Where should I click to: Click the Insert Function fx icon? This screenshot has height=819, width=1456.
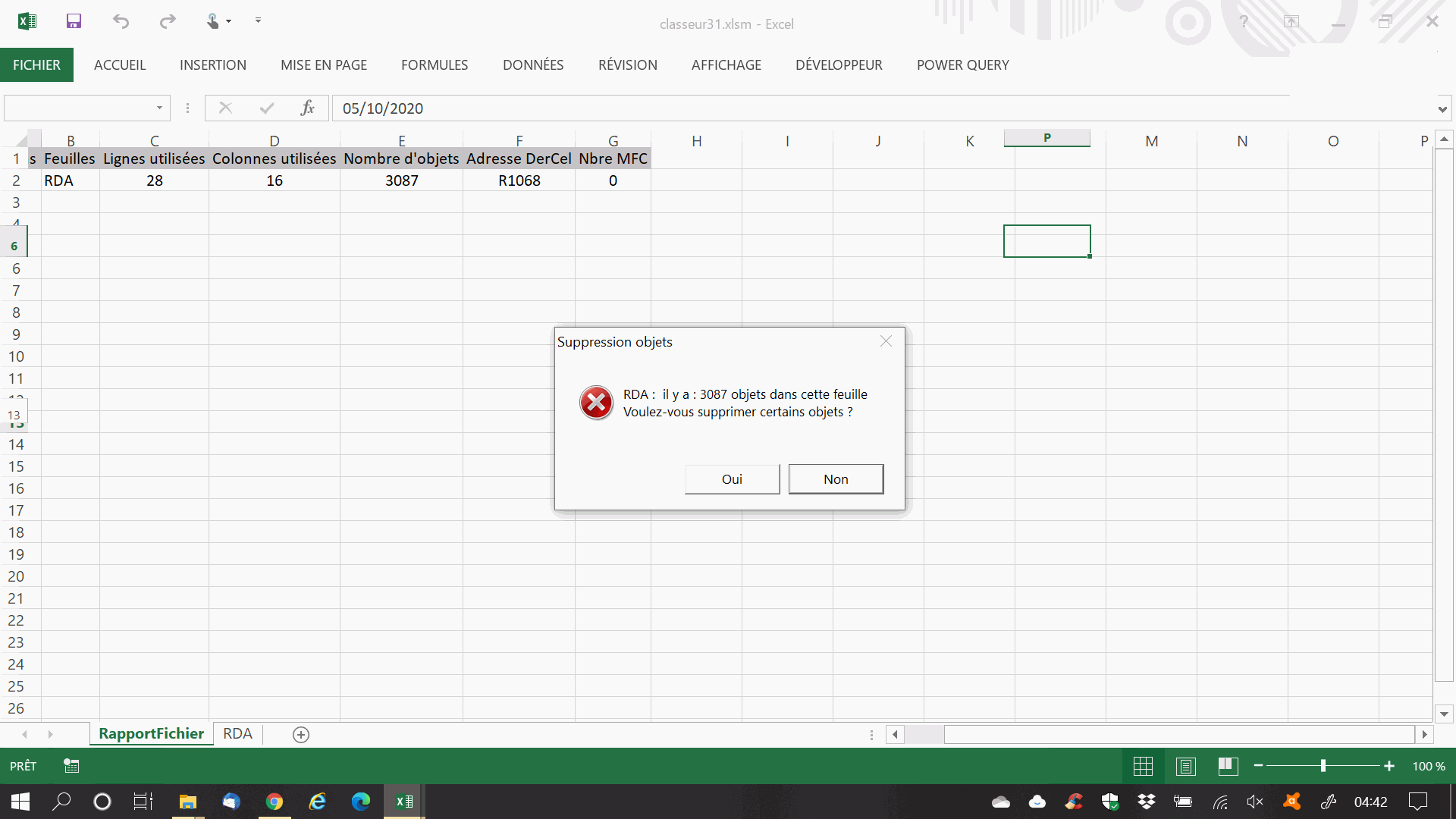coord(307,108)
